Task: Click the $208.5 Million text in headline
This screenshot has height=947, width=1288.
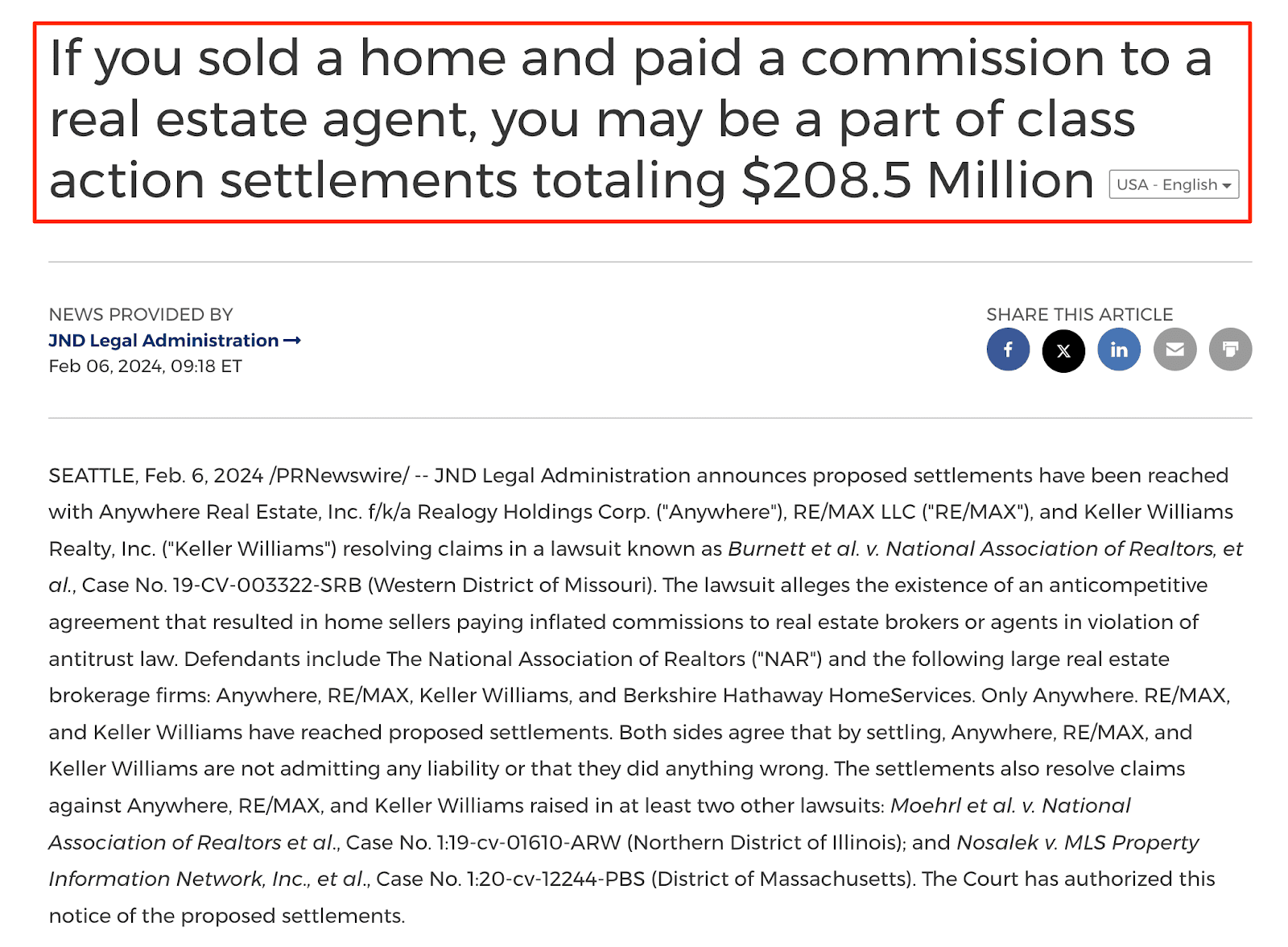Action: (918, 180)
